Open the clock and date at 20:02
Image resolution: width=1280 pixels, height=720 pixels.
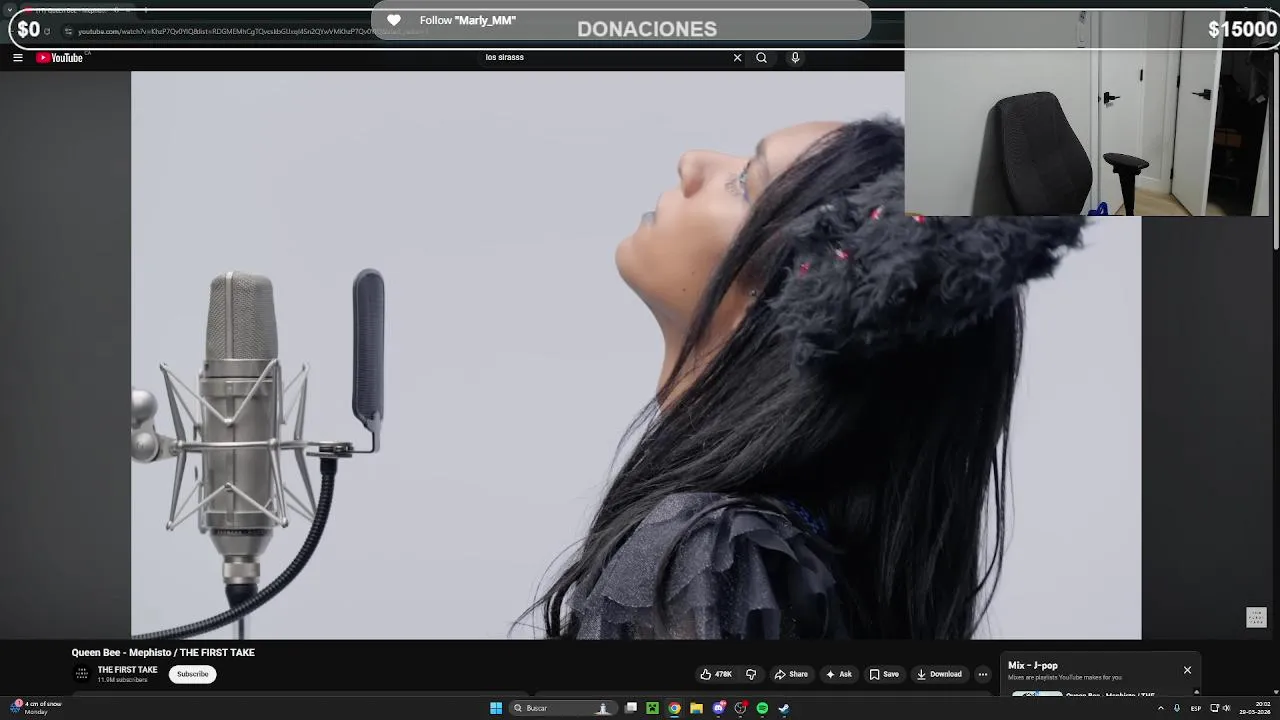(1255, 708)
